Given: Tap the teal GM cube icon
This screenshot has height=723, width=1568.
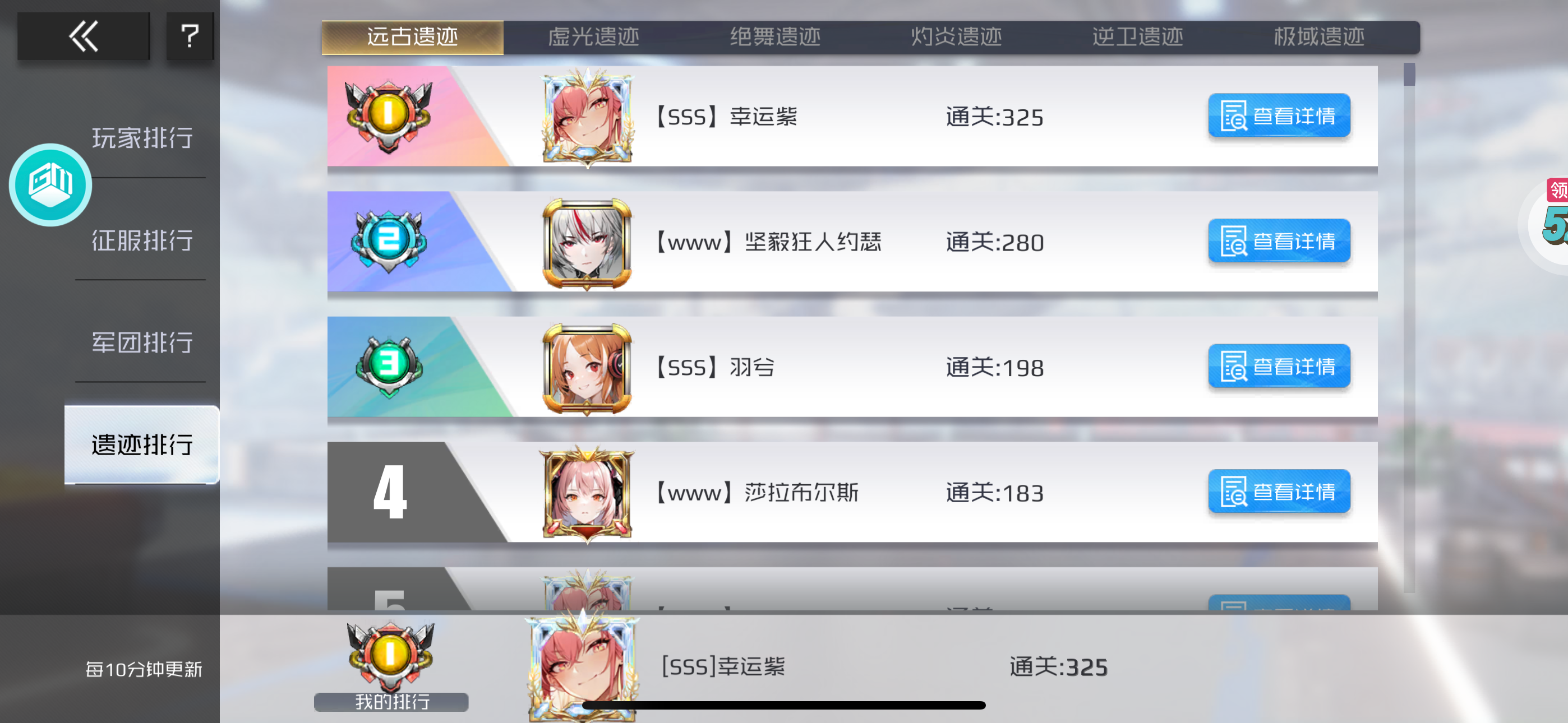Looking at the screenshot, I should click(x=50, y=185).
